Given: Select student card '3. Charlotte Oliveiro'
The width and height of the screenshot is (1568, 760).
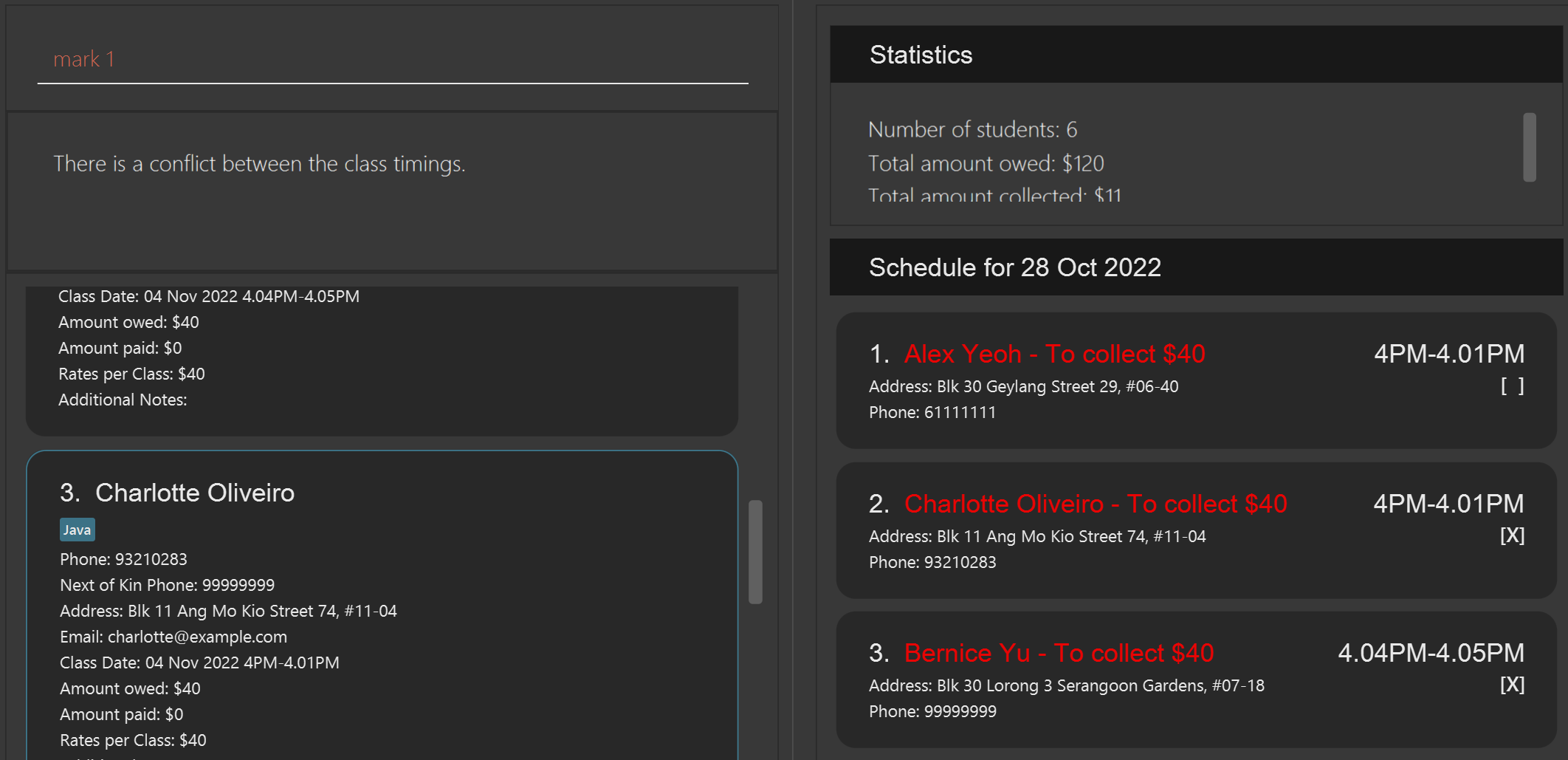Looking at the screenshot, I should coord(382,606).
